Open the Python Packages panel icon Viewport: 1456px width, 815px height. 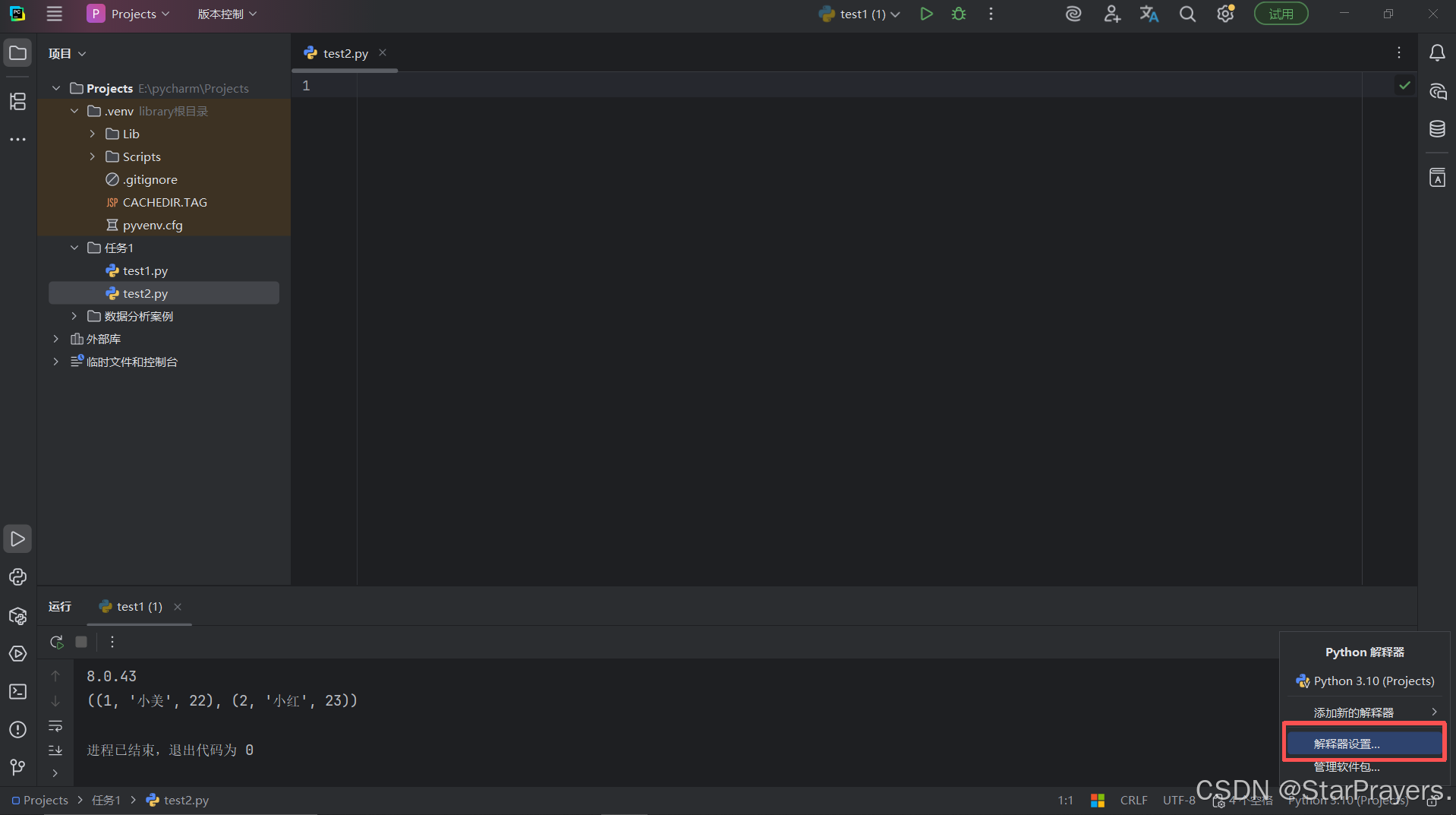(x=17, y=616)
